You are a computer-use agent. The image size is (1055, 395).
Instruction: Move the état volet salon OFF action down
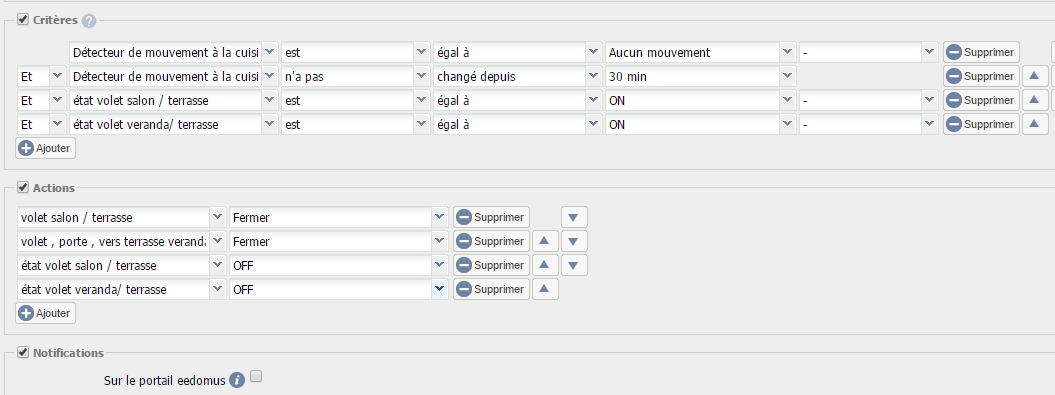pyautogui.click(x=573, y=265)
